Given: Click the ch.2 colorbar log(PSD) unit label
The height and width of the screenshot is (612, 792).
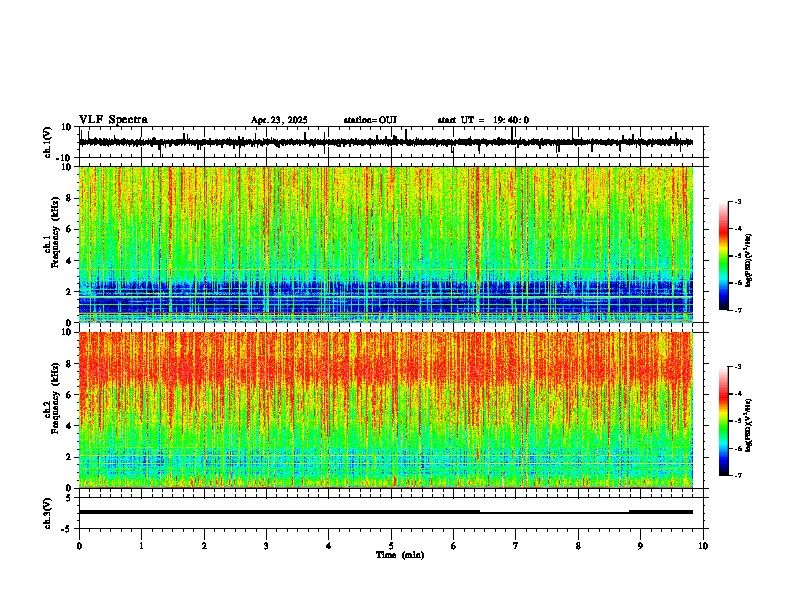Looking at the screenshot, I should 749,425.
